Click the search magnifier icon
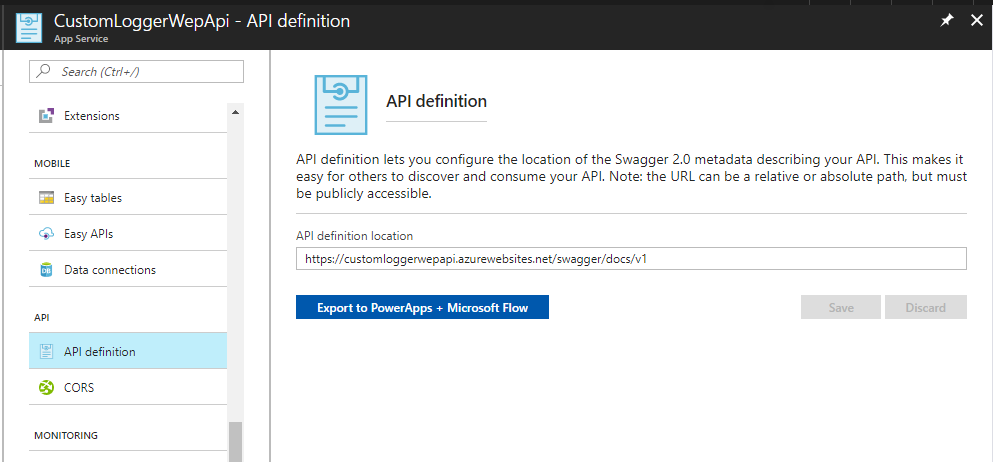This screenshot has width=993, height=462. point(43,72)
